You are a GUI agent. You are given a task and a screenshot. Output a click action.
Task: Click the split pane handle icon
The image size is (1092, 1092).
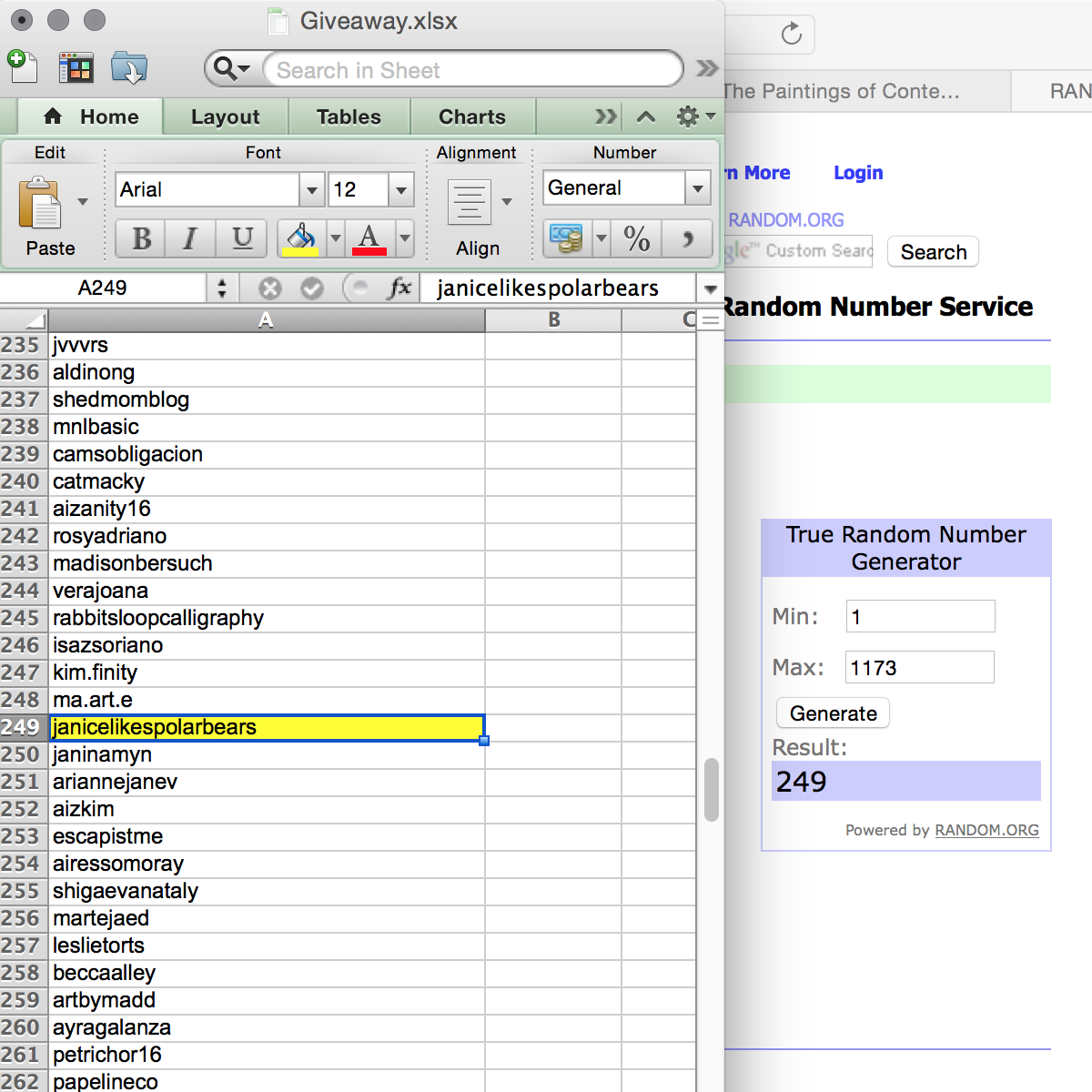coord(711,320)
